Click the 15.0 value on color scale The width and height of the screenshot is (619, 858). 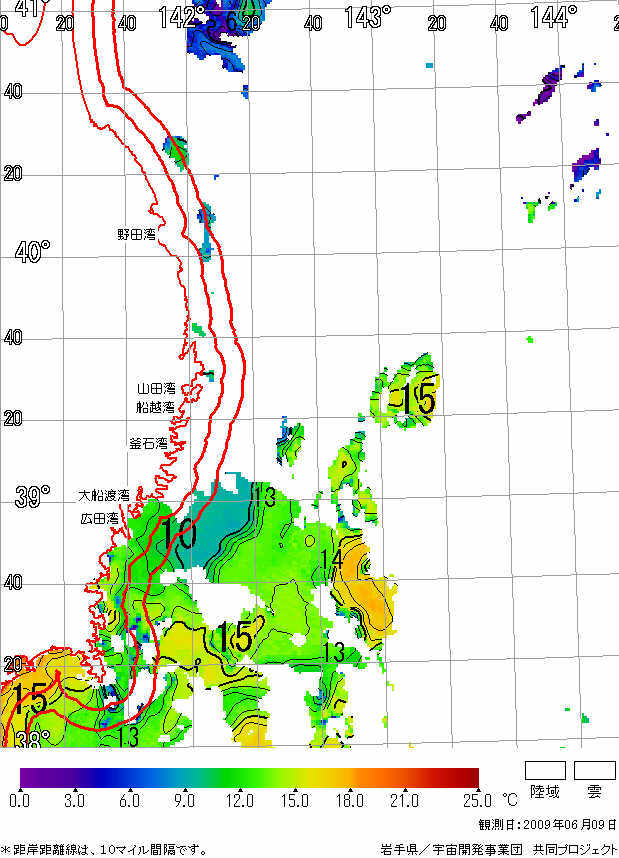[x=294, y=801]
